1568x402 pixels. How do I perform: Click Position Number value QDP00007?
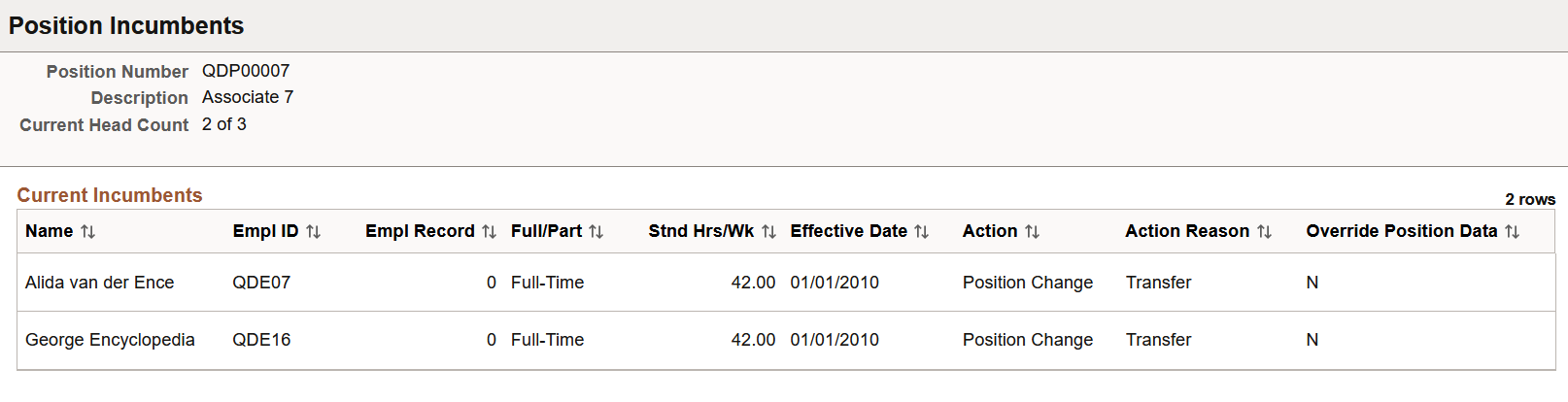[246, 71]
